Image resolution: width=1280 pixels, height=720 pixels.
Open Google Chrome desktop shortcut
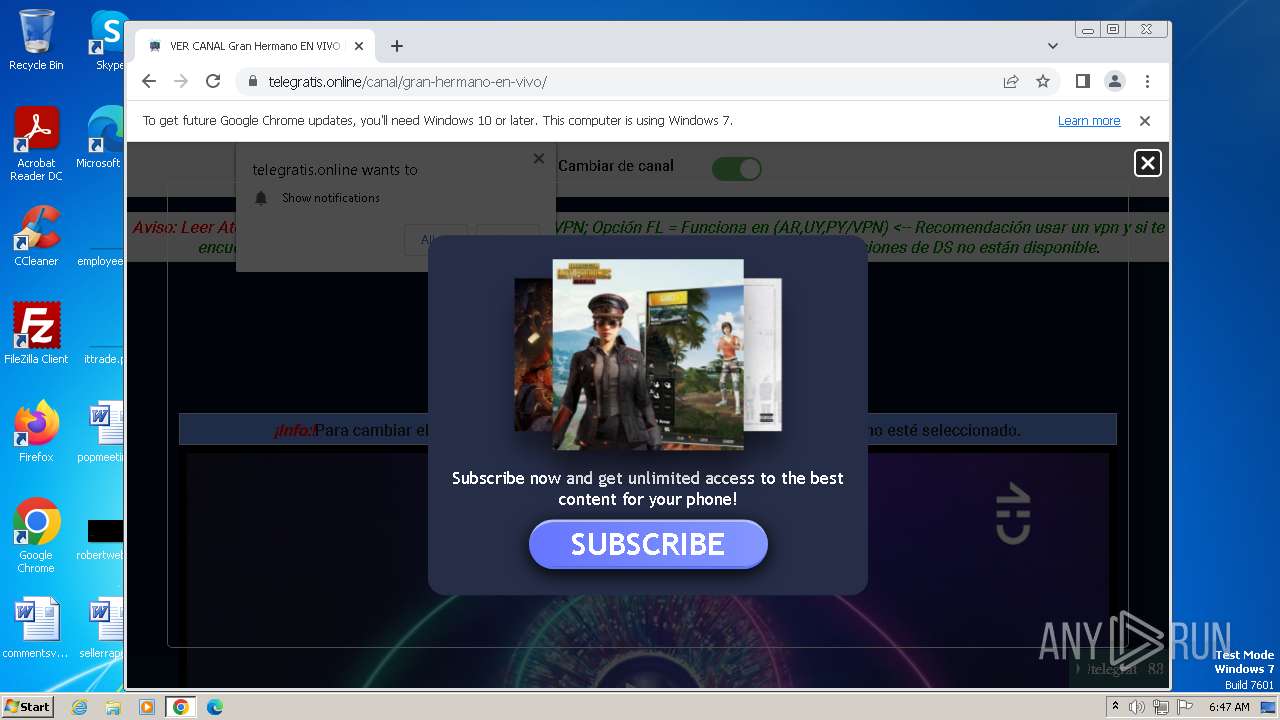point(36,536)
